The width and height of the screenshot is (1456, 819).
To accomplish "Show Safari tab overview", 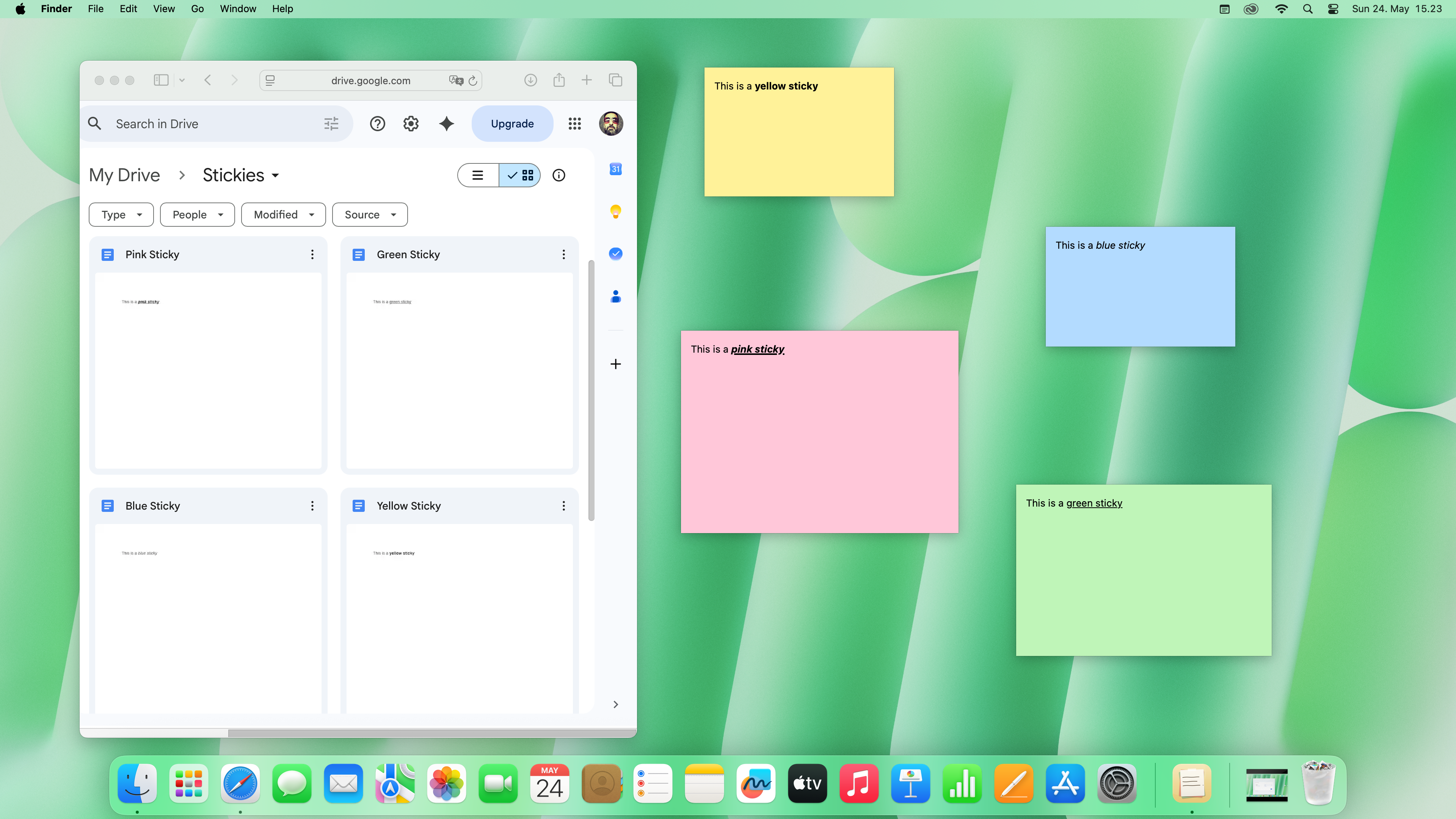I will point(615,80).
